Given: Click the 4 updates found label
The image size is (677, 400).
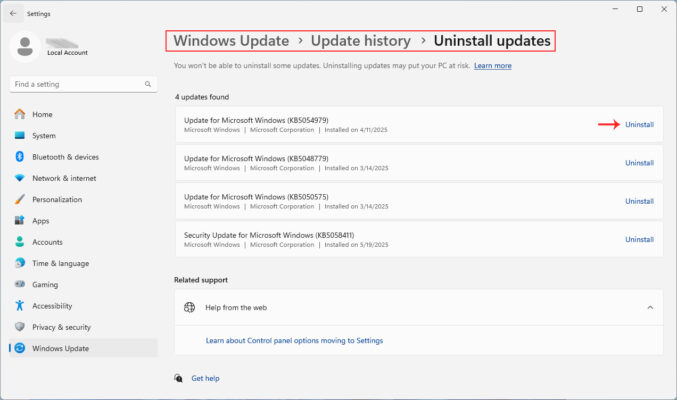Looking at the screenshot, I should (x=202, y=97).
